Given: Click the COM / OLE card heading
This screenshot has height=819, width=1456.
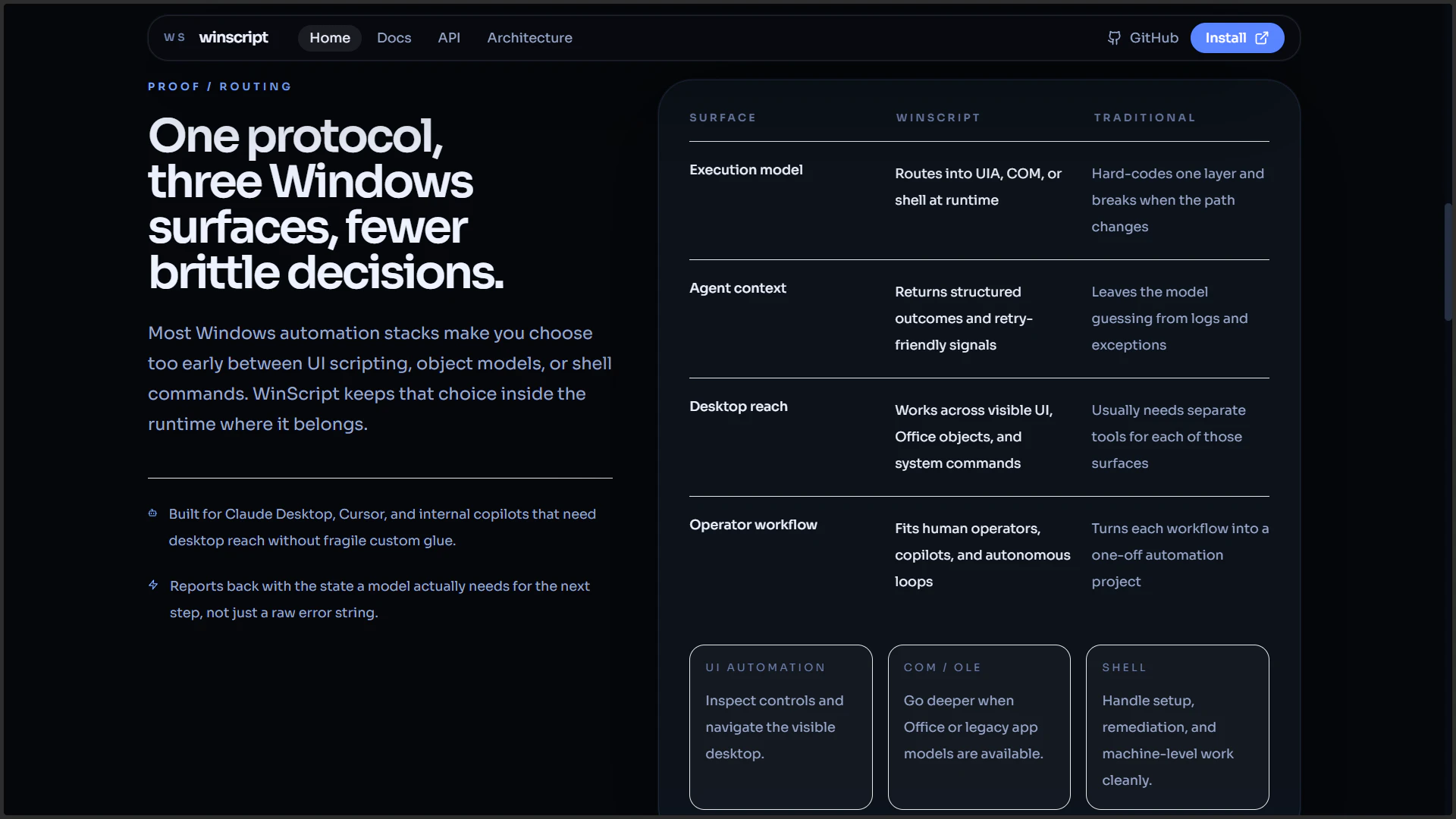Looking at the screenshot, I should click(942, 667).
